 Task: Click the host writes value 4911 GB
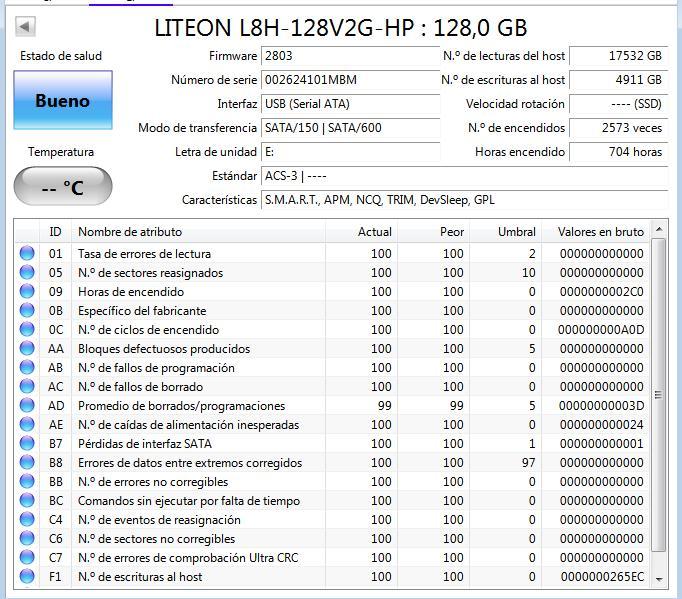click(x=618, y=80)
